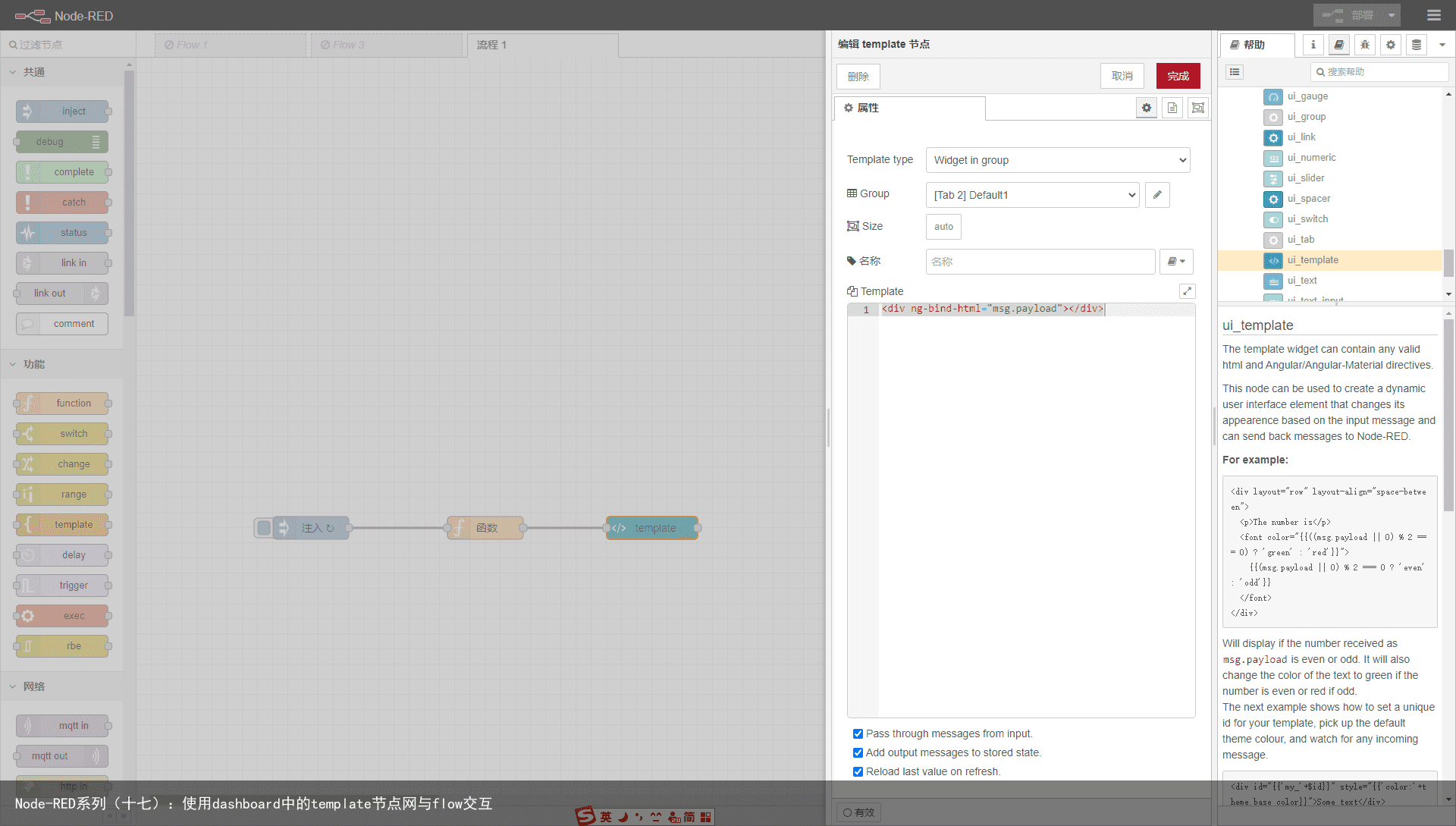
Task: Edit the Group with the pencil button
Action: click(1157, 195)
